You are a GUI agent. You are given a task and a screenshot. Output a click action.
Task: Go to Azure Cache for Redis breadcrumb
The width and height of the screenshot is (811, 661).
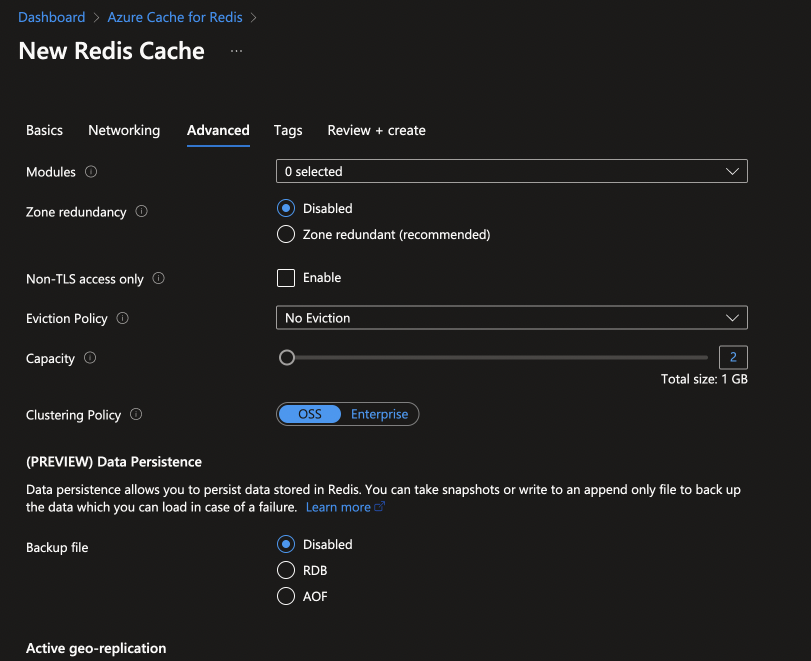pos(175,17)
